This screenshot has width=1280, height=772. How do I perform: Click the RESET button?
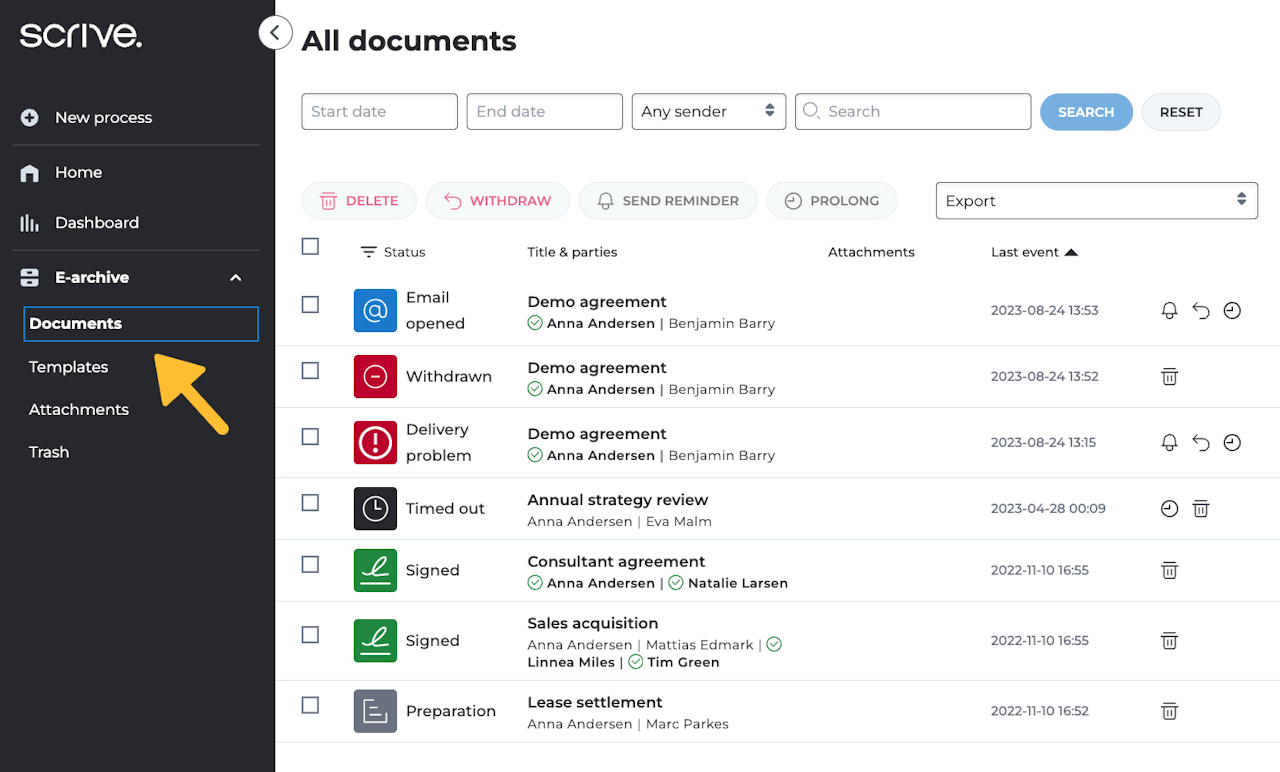1180,112
